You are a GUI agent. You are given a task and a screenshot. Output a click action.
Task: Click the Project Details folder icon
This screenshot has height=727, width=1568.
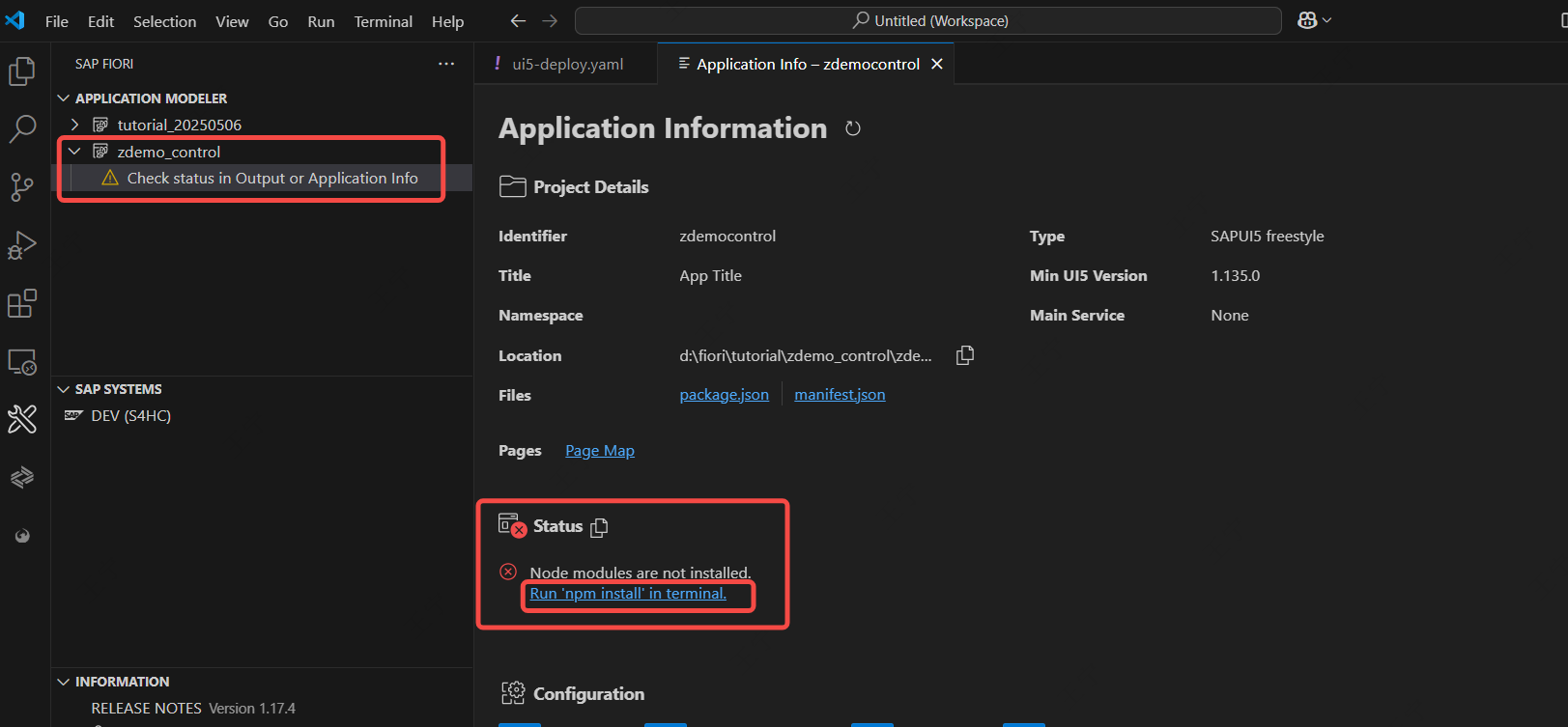pyautogui.click(x=512, y=187)
